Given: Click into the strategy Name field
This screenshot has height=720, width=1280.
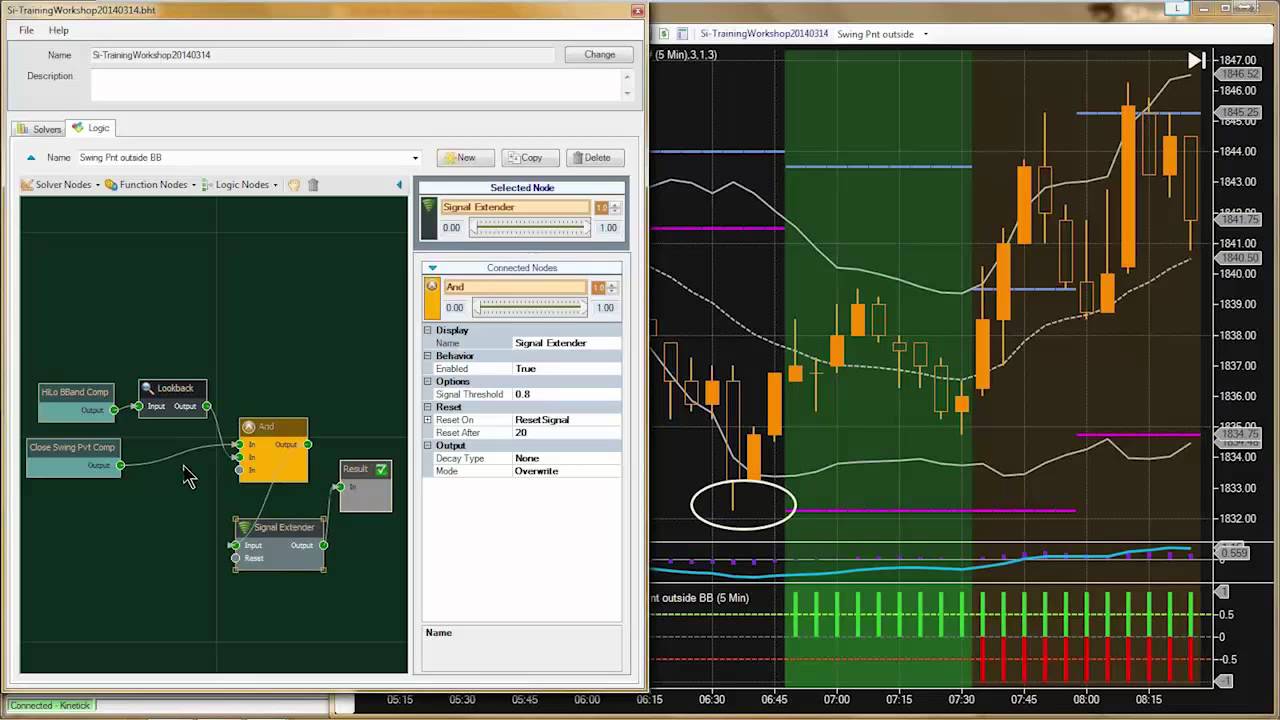Looking at the screenshot, I should 322,55.
